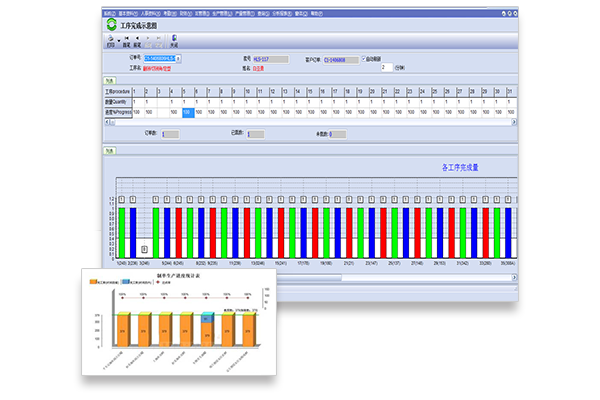Screen dimensions: 600x400
Task: Click the blue segment on the fifth overlay bar
Action: (x=207, y=319)
